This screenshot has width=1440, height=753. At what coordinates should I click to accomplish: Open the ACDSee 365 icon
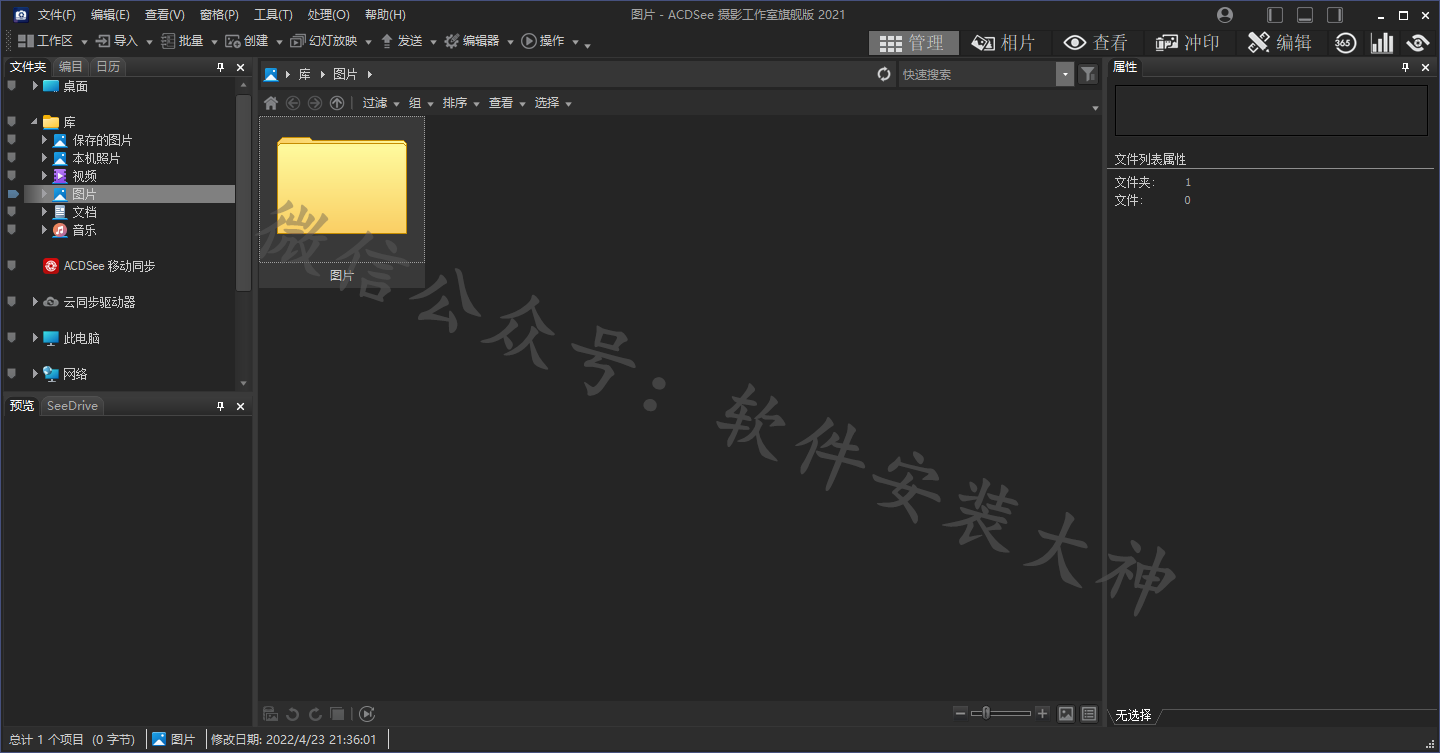tap(1345, 42)
